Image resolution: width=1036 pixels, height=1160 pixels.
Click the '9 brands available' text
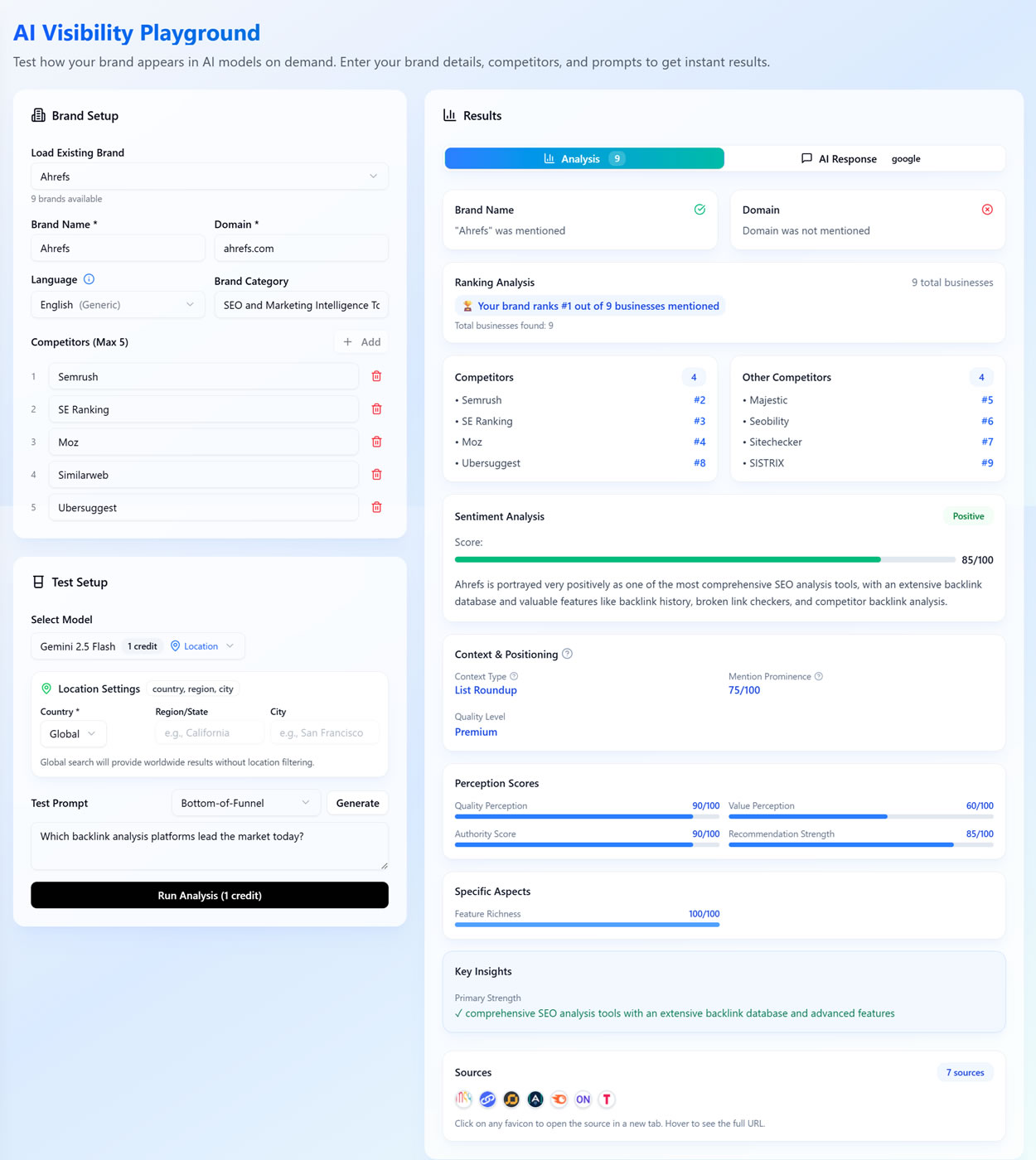(67, 199)
